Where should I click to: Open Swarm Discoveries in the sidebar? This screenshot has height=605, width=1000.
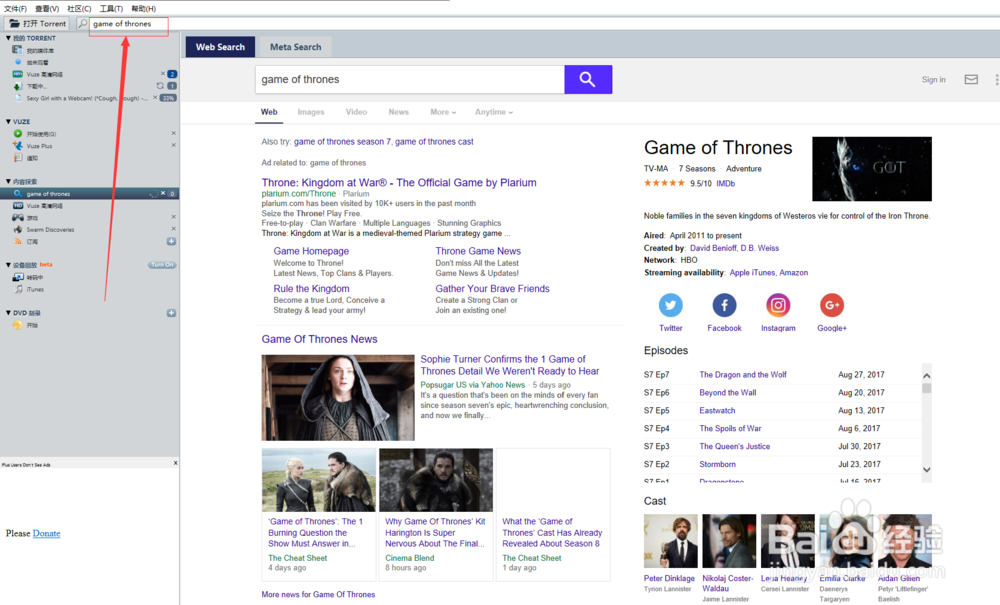(43, 230)
